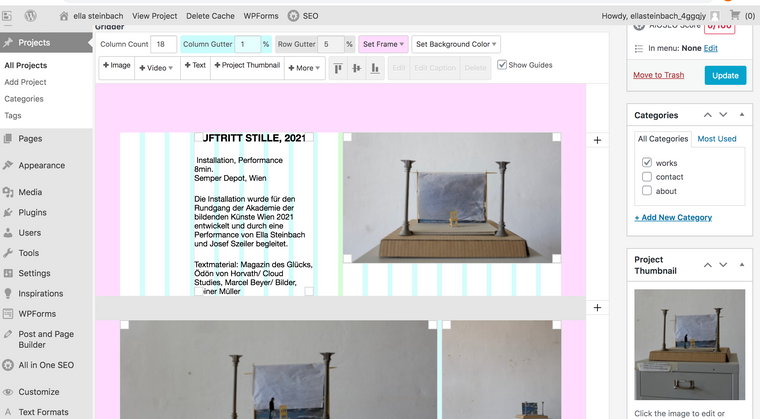Open the Set Frame dropdown
The height and width of the screenshot is (419, 760).
point(383,44)
